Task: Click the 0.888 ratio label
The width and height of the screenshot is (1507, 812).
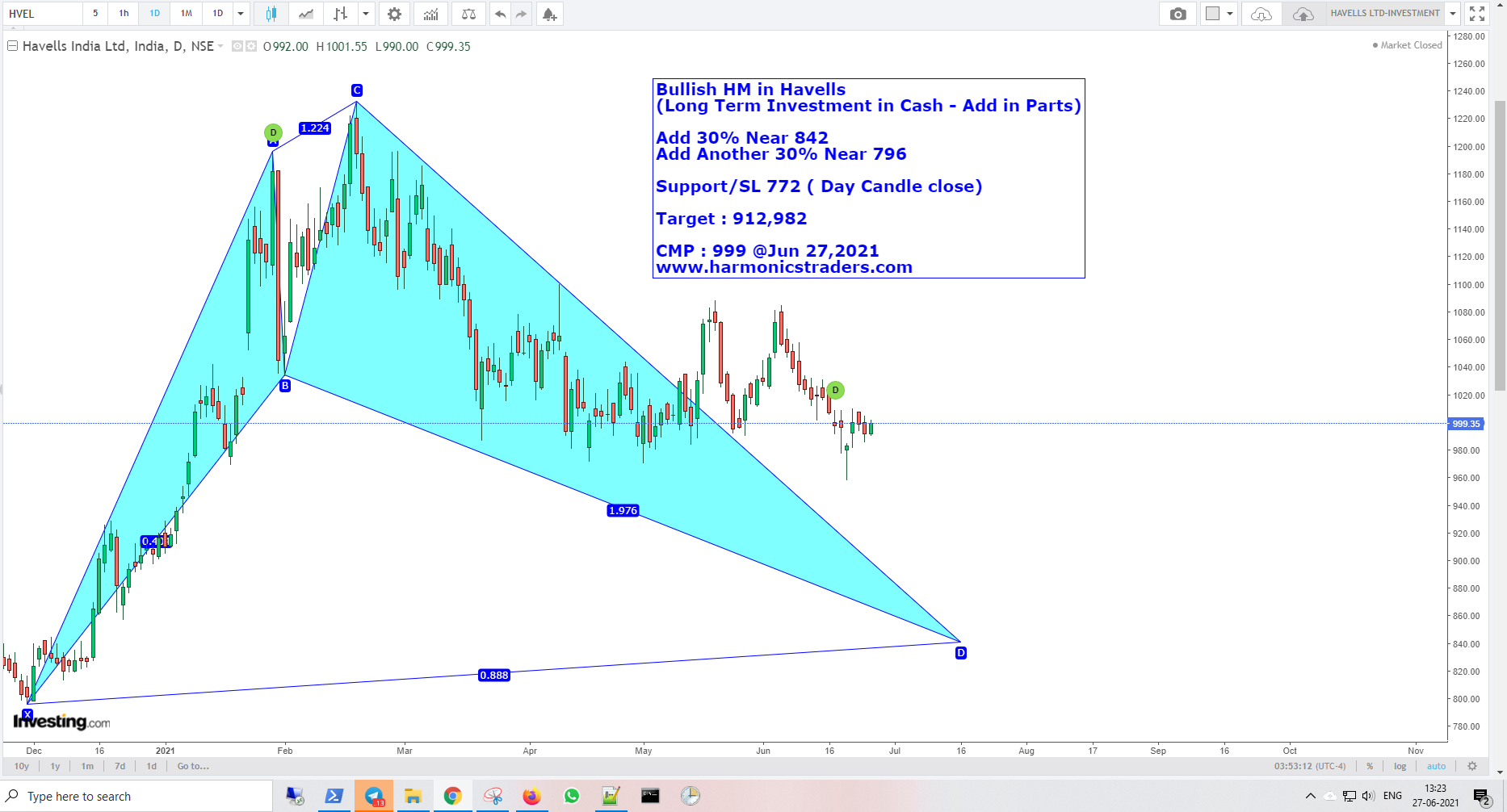Action: (x=494, y=675)
